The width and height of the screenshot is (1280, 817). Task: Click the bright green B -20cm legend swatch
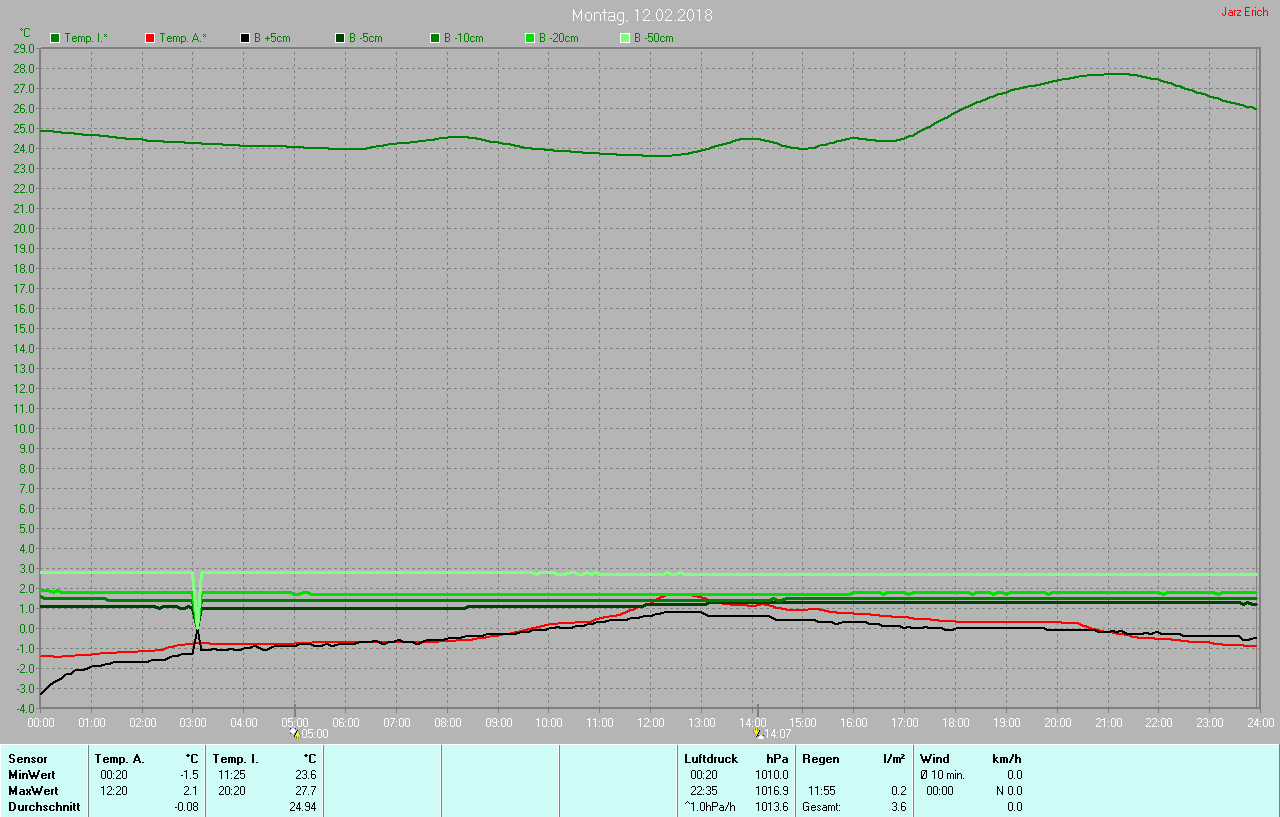pyautogui.click(x=530, y=38)
